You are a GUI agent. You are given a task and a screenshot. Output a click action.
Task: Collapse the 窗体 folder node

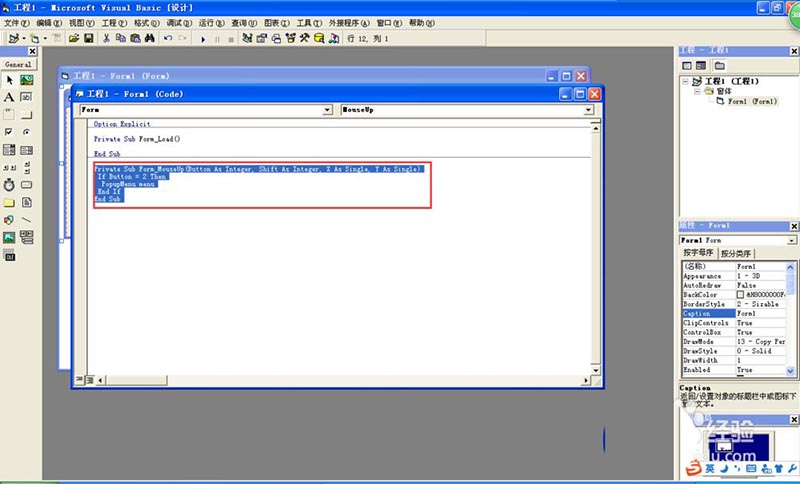tap(697, 91)
